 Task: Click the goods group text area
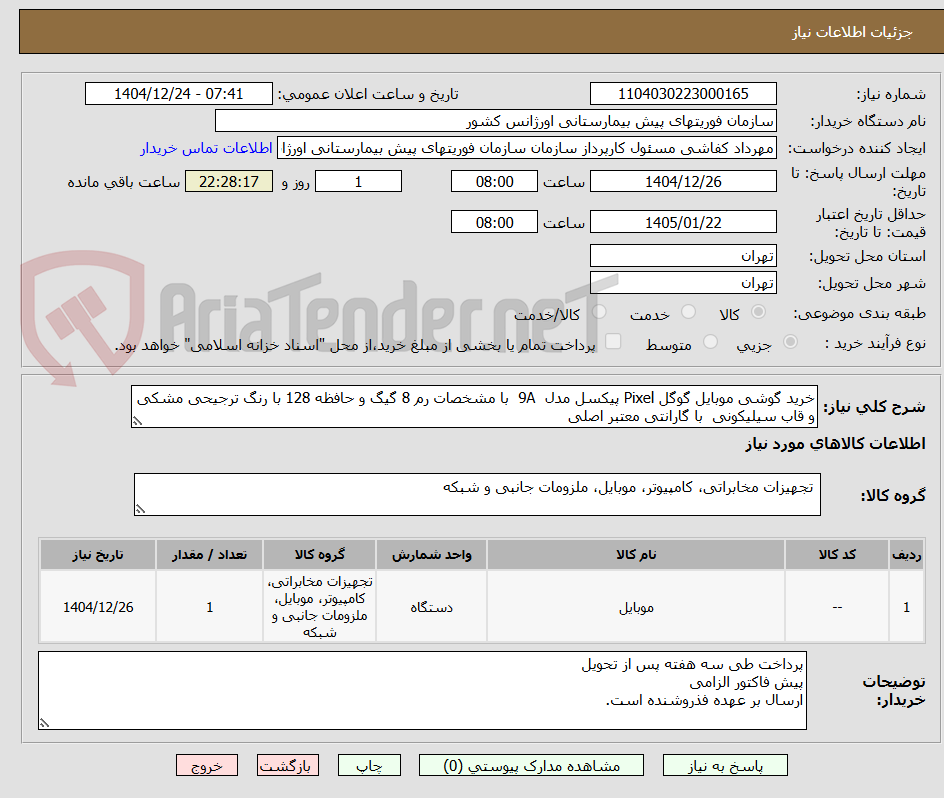(x=477, y=494)
